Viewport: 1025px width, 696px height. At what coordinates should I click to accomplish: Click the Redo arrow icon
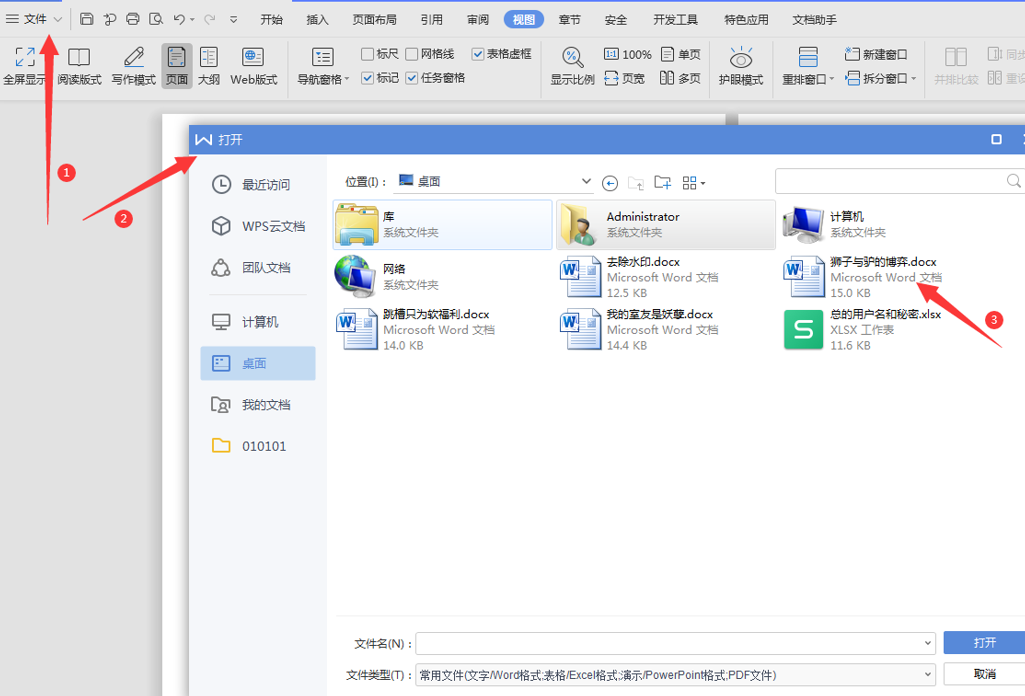point(209,20)
